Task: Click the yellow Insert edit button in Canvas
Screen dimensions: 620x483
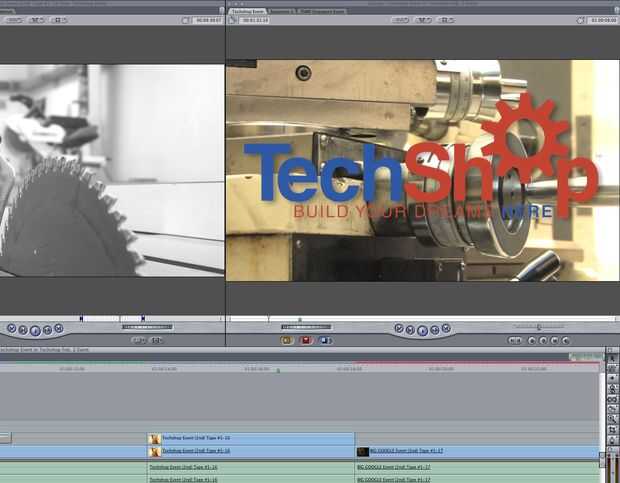Action: tap(287, 340)
